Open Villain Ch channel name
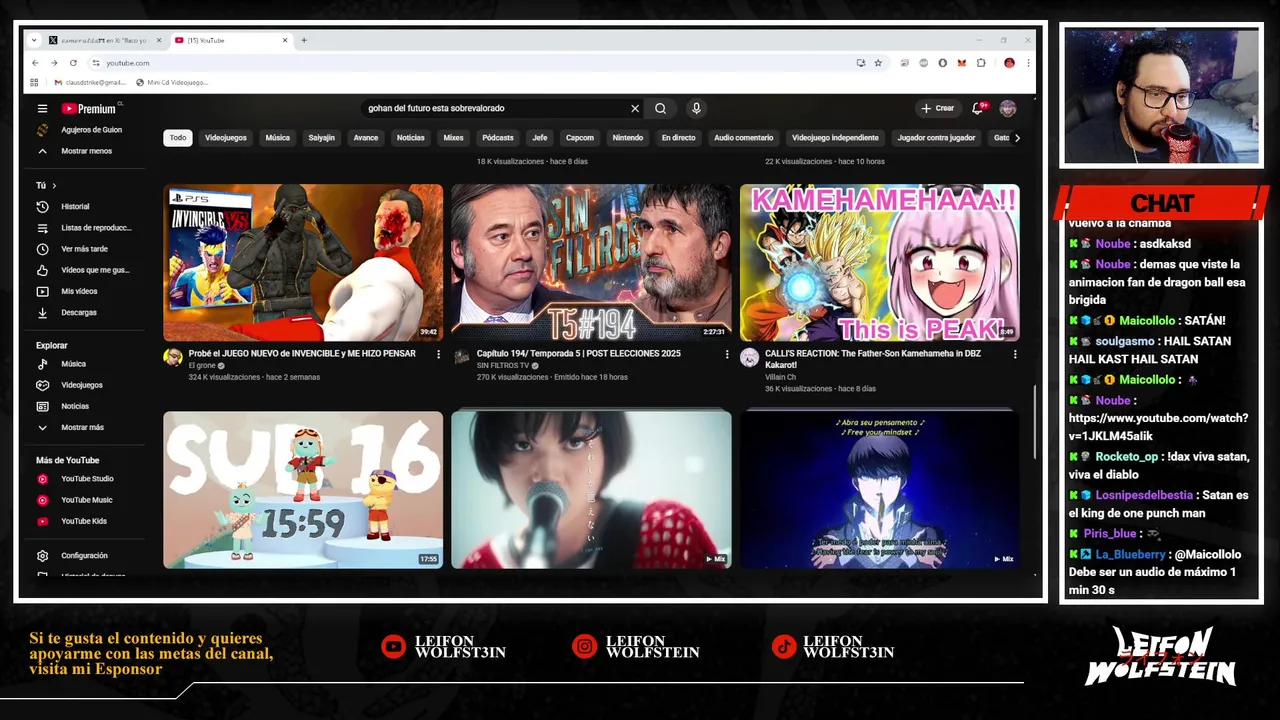This screenshot has height=720, width=1280. tap(781, 377)
